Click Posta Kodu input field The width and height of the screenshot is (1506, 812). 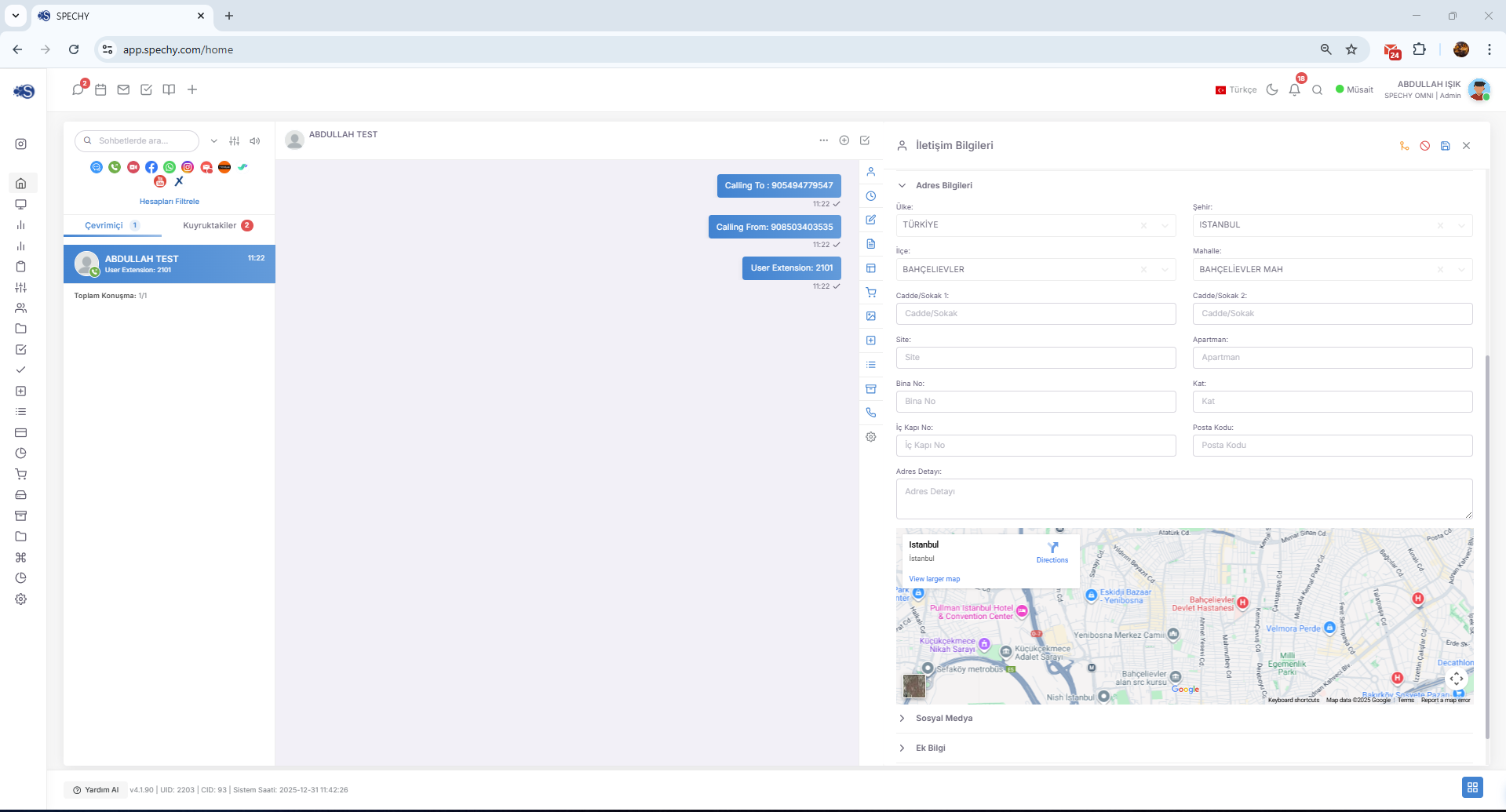(1333, 446)
